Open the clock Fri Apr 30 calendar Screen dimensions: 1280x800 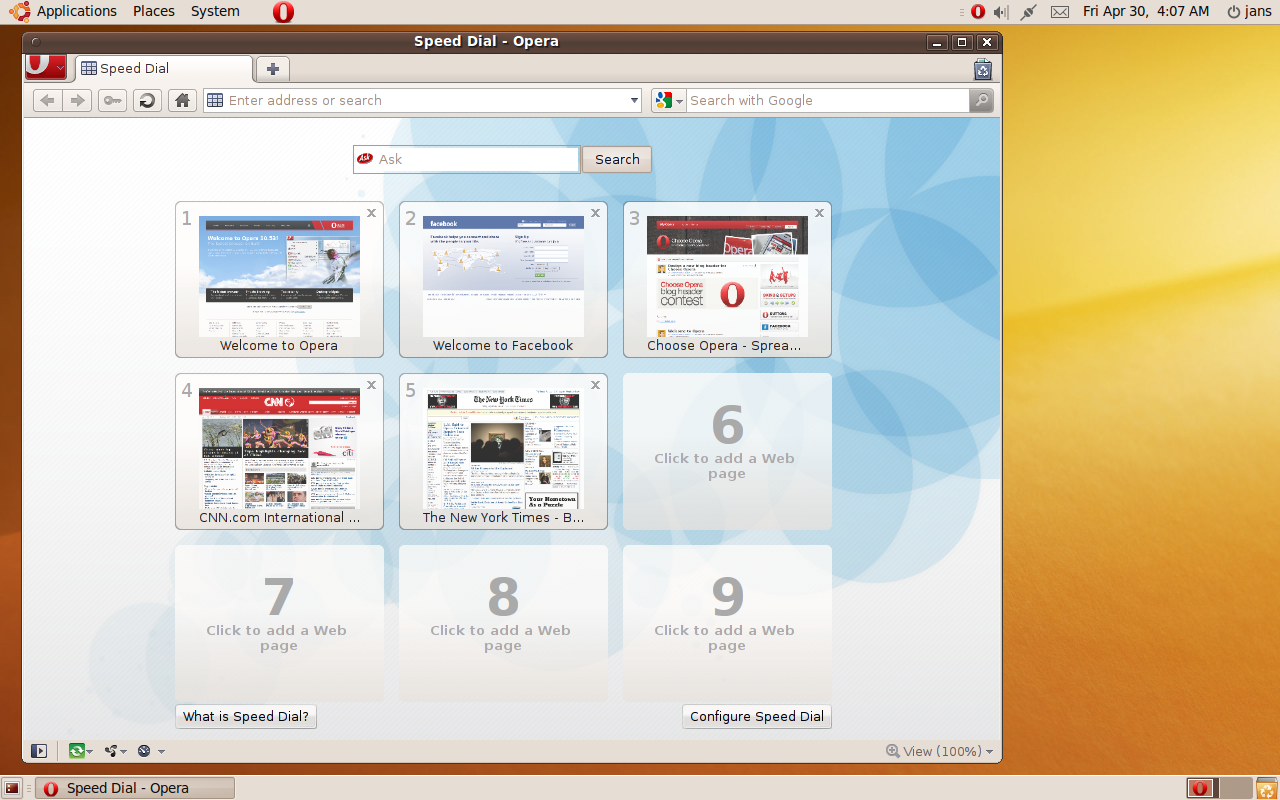(1146, 11)
